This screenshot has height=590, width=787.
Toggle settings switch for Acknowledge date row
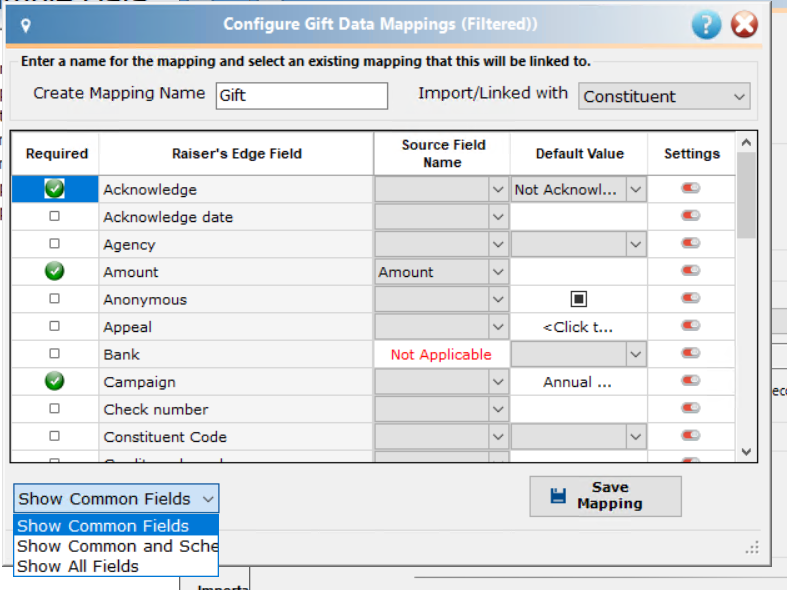(691, 216)
